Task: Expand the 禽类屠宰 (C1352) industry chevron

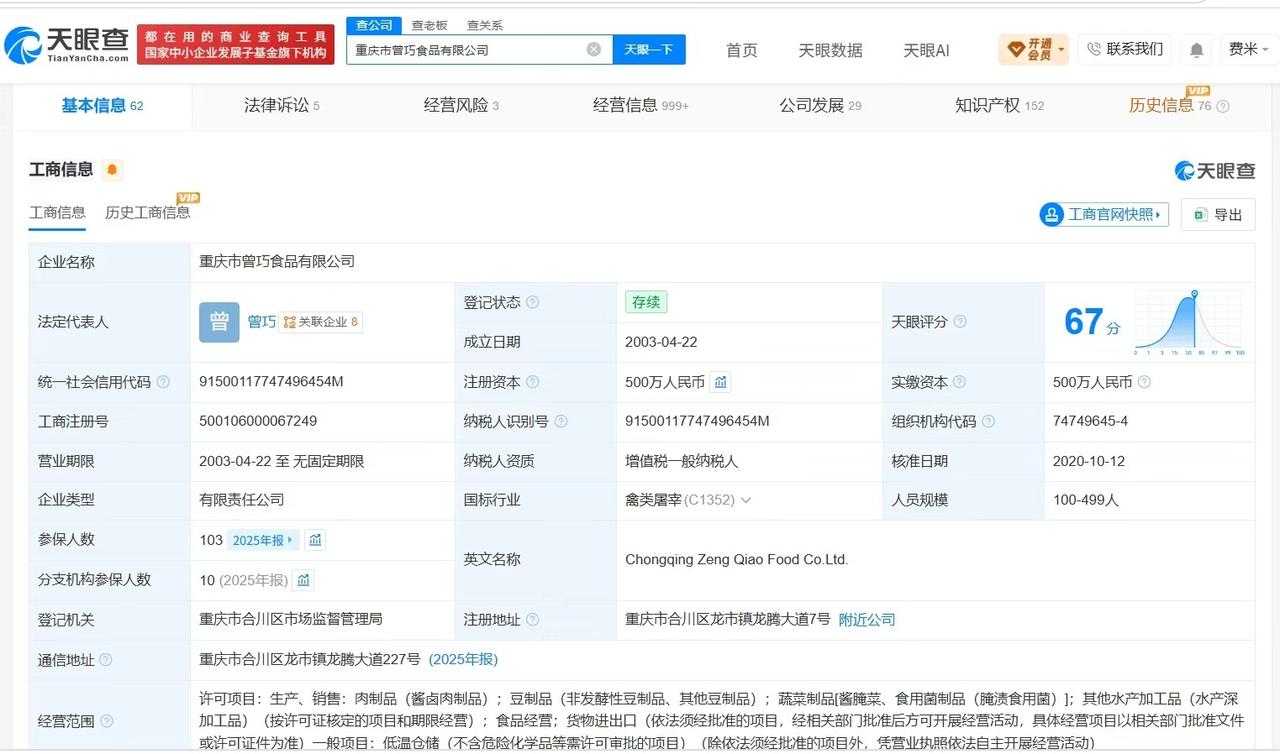Action: point(745,500)
